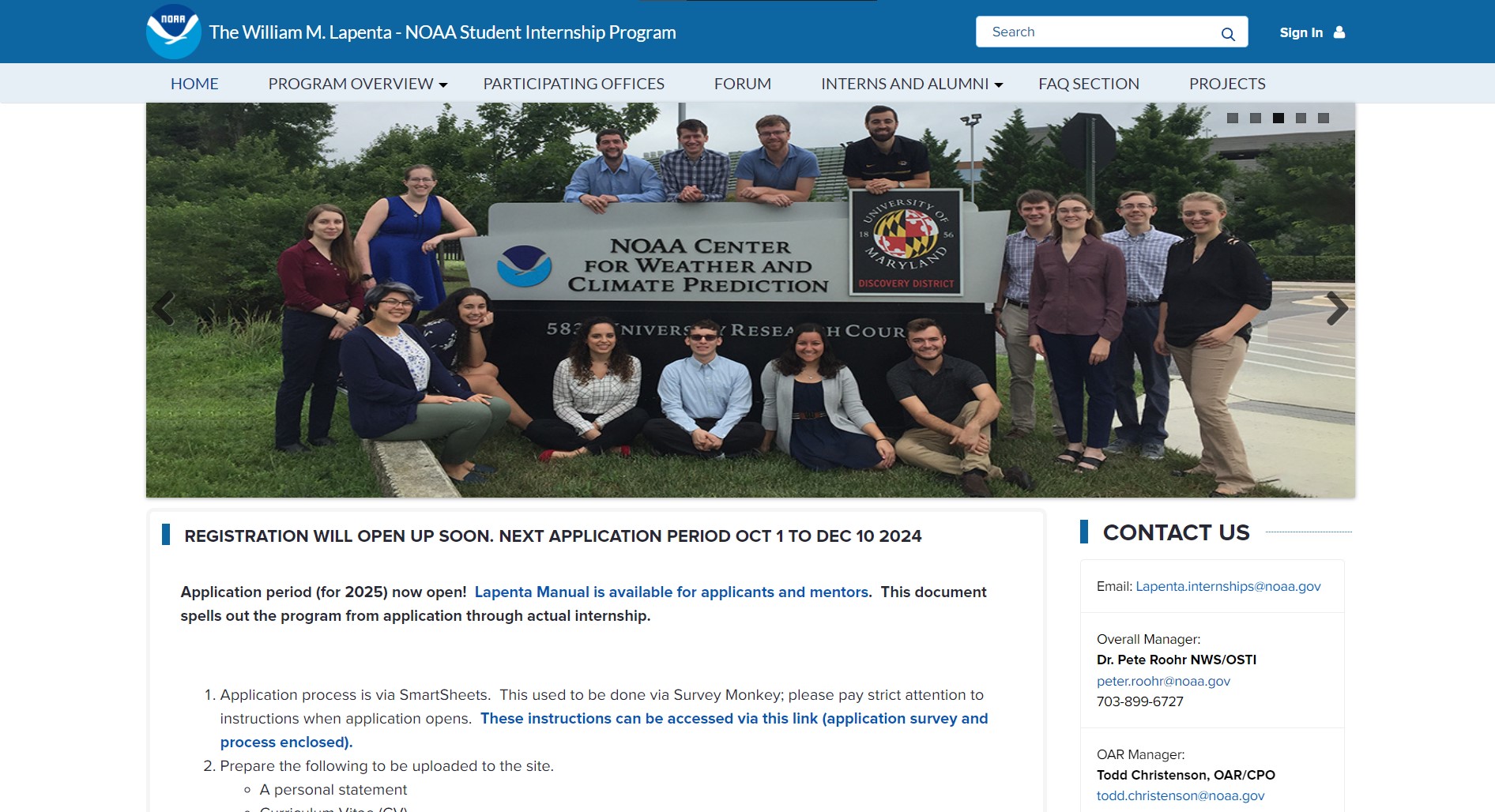Click the peter.roohr@noaa.gov email link
This screenshot has width=1495, height=812.
pyautogui.click(x=1163, y=681)
